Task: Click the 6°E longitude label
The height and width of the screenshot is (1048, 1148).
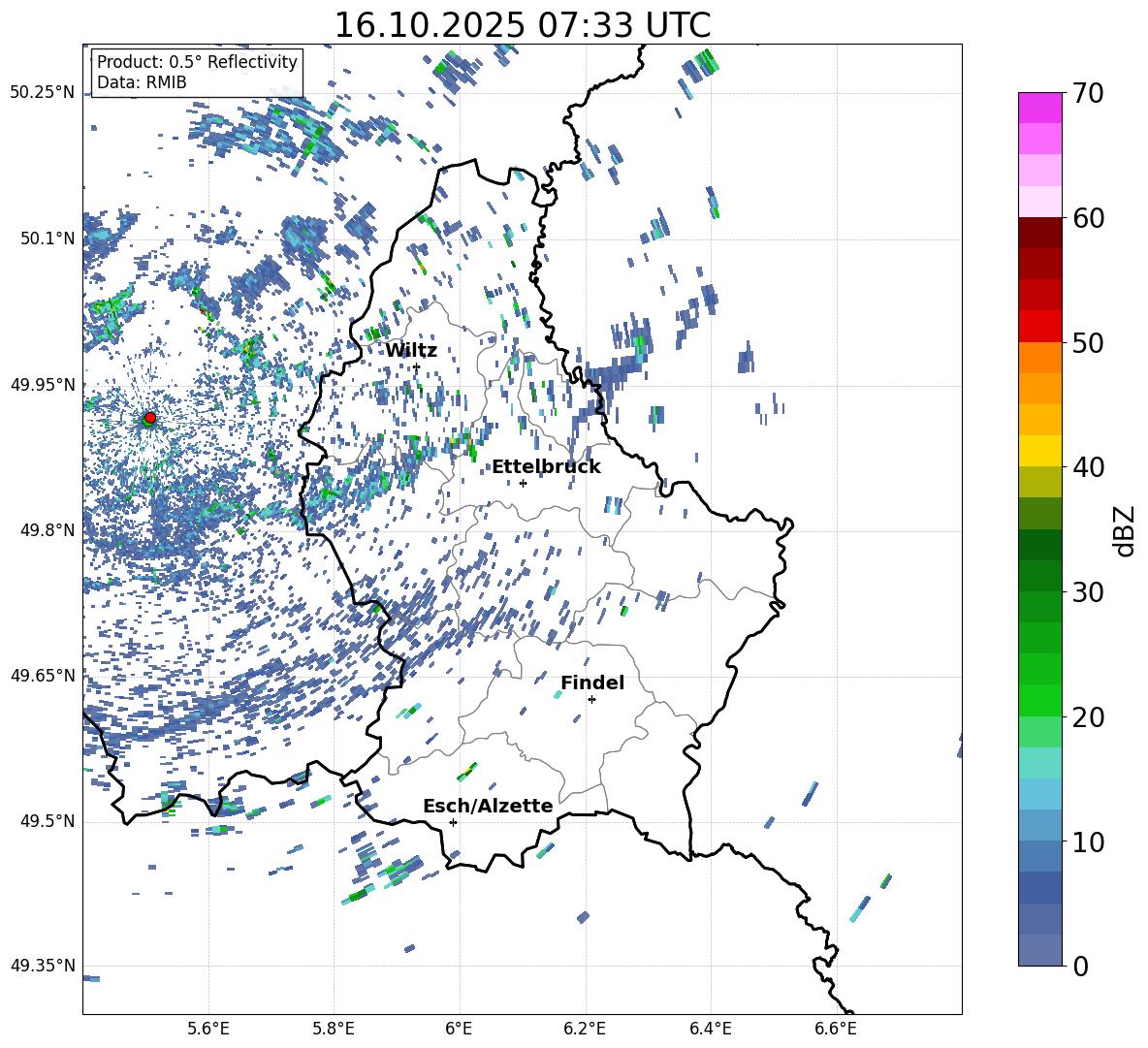Action: (459, 1029)
